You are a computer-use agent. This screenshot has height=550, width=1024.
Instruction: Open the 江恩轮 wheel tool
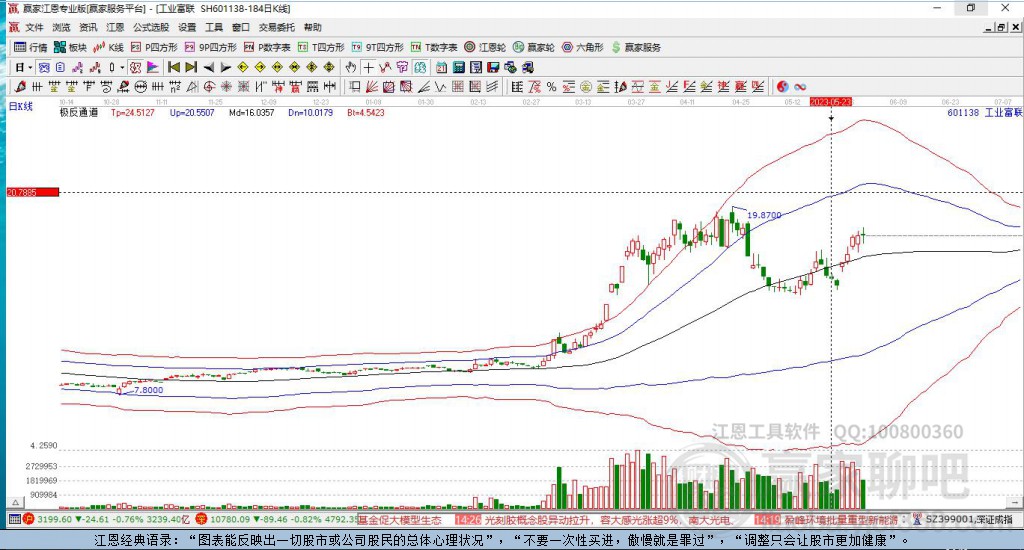[x=485, y=47]
